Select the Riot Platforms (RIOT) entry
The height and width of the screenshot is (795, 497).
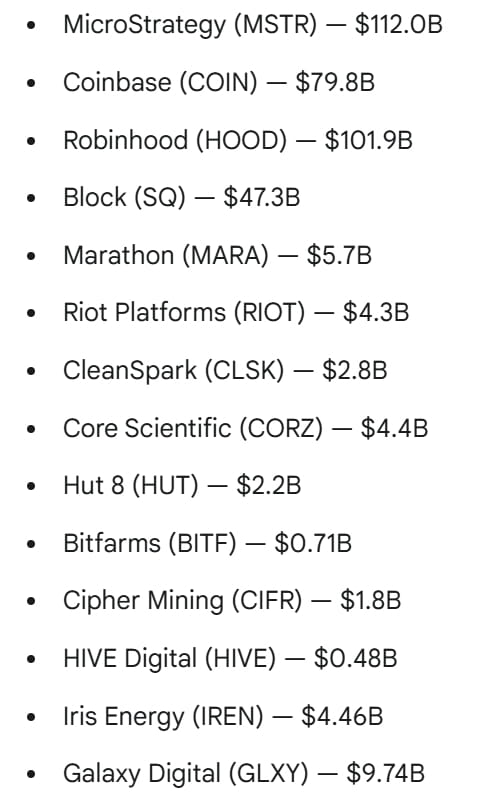tap(236, 312)
